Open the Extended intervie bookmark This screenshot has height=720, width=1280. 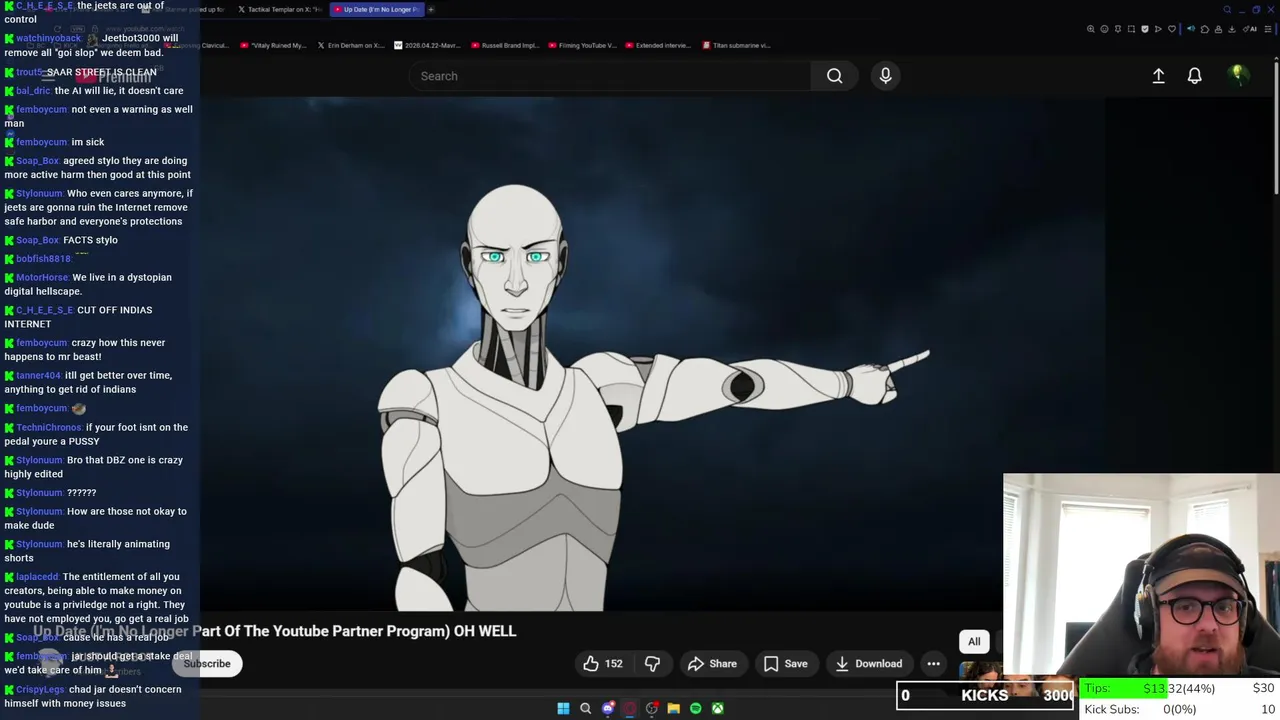pos(660,45)
